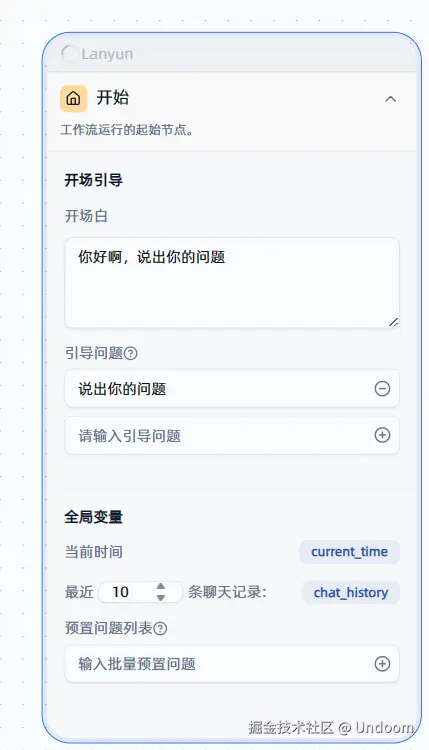This screenshot has height=750, width=429.
Task: Increase chat record count stepper up
Action: [161, 586]
